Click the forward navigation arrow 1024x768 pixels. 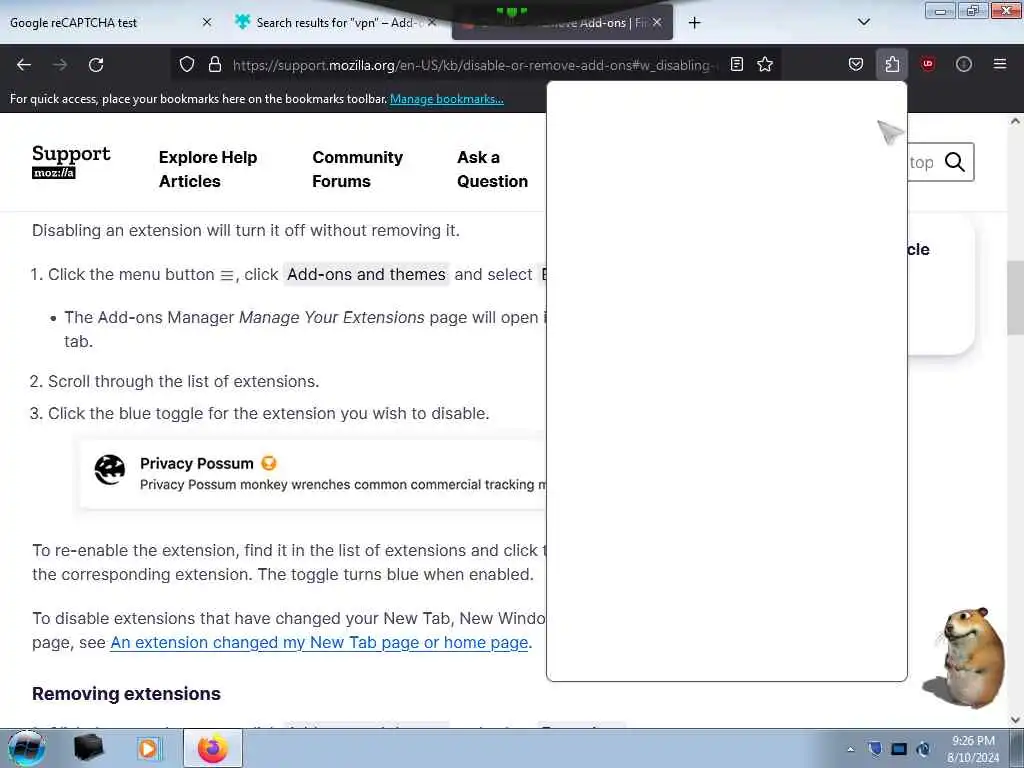[x=60, y=65]
